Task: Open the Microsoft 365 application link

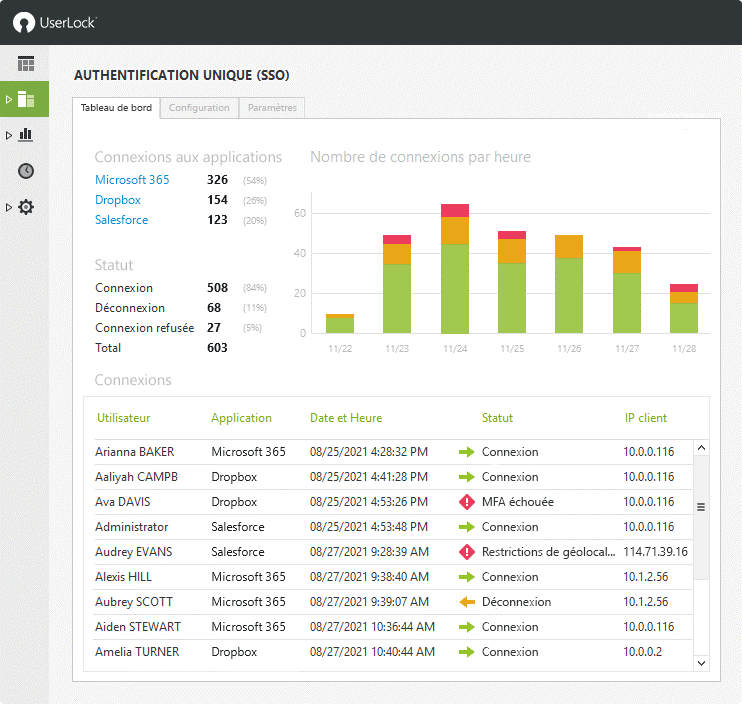Action: click(132, 180)
